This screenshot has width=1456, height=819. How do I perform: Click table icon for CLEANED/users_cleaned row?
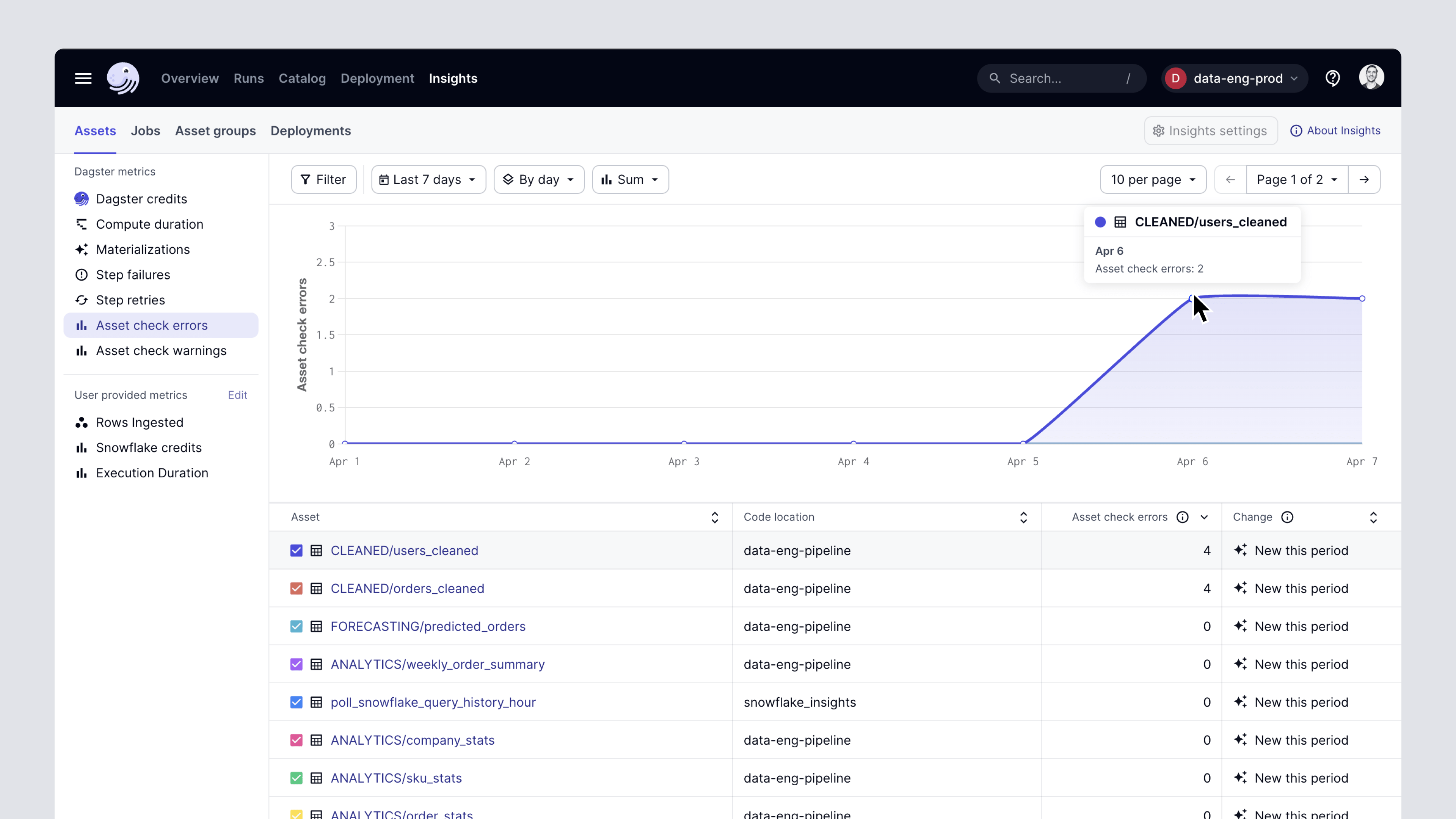click(317, 551)
